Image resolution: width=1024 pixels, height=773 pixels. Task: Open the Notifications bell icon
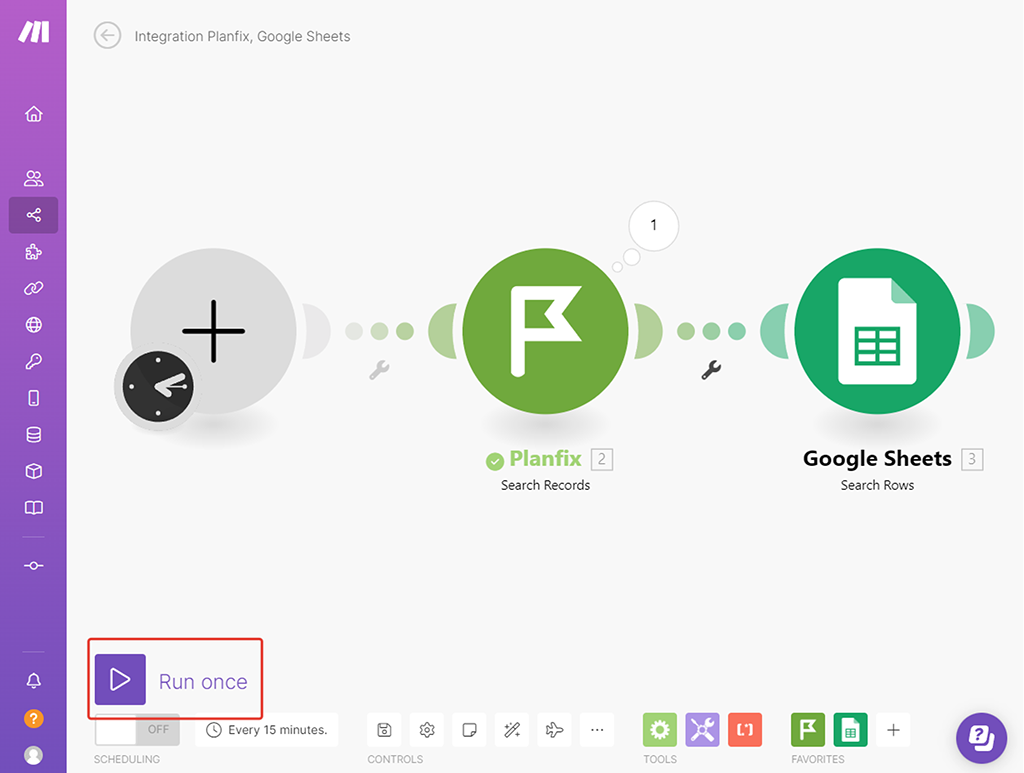(x=33, y=680)
